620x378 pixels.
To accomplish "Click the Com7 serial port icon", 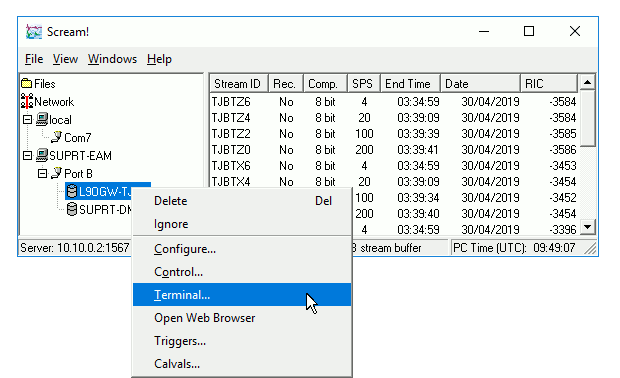I will pos(57,137).
